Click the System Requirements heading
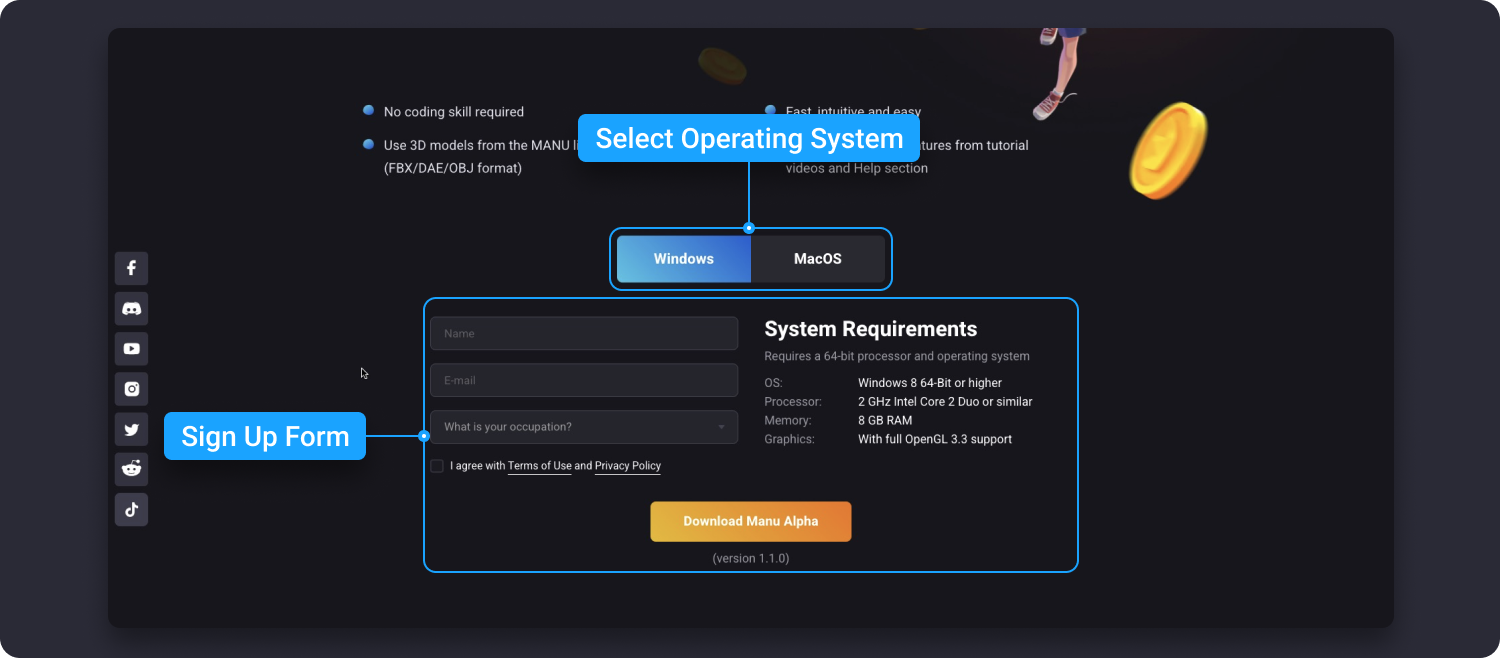This screenshot has height=658, width=1500. tap(871, 329)
